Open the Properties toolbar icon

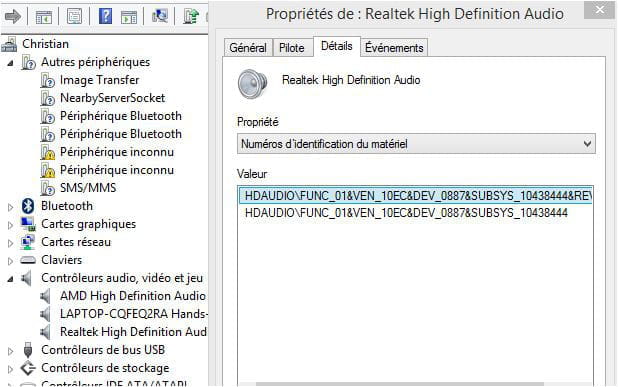74,17
